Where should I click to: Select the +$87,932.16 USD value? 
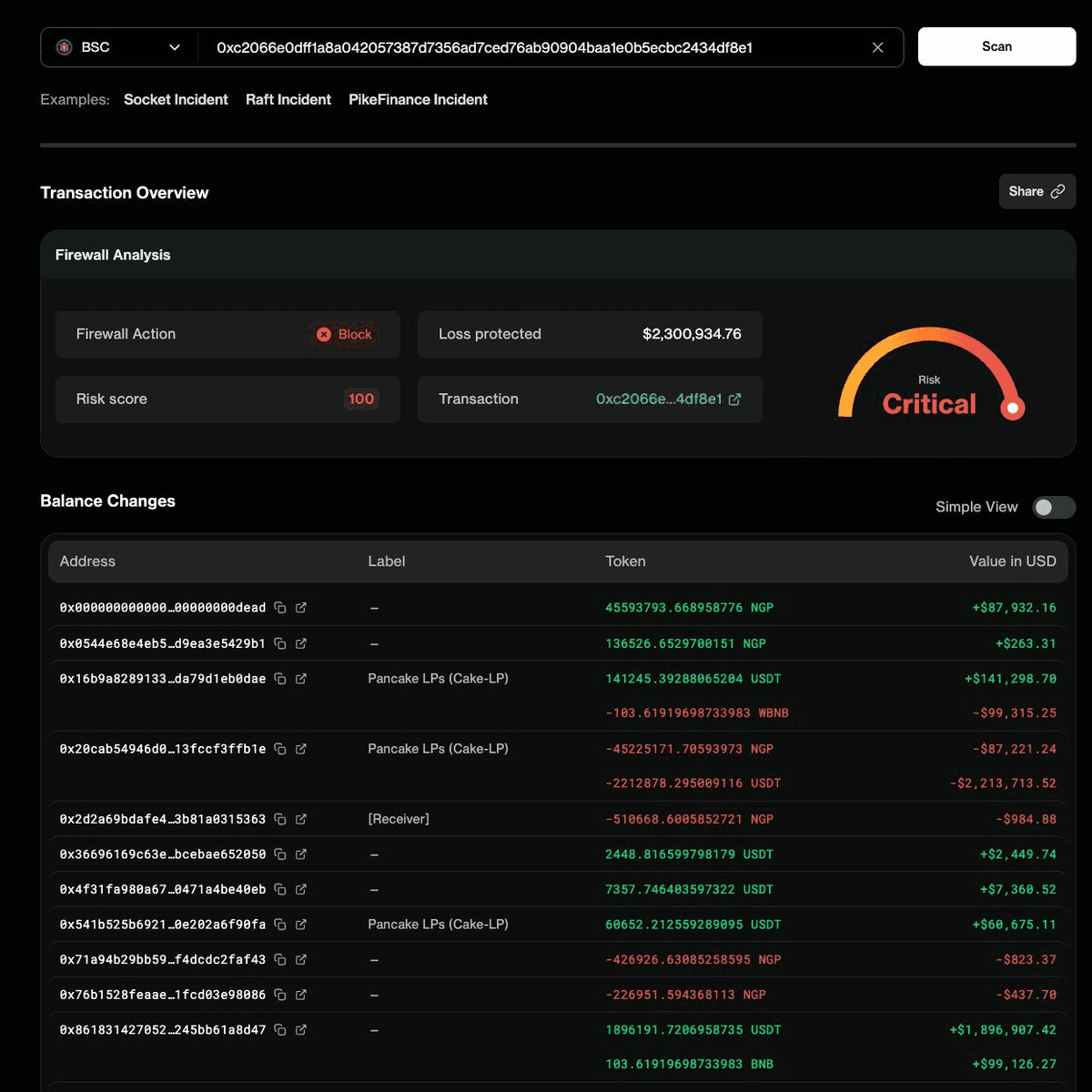click(1015, 608)
